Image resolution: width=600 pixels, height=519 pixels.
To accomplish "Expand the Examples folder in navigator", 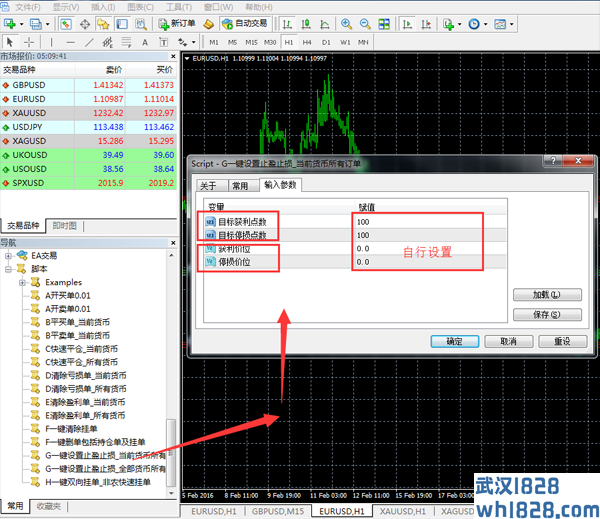I will (x=22, y=282).
